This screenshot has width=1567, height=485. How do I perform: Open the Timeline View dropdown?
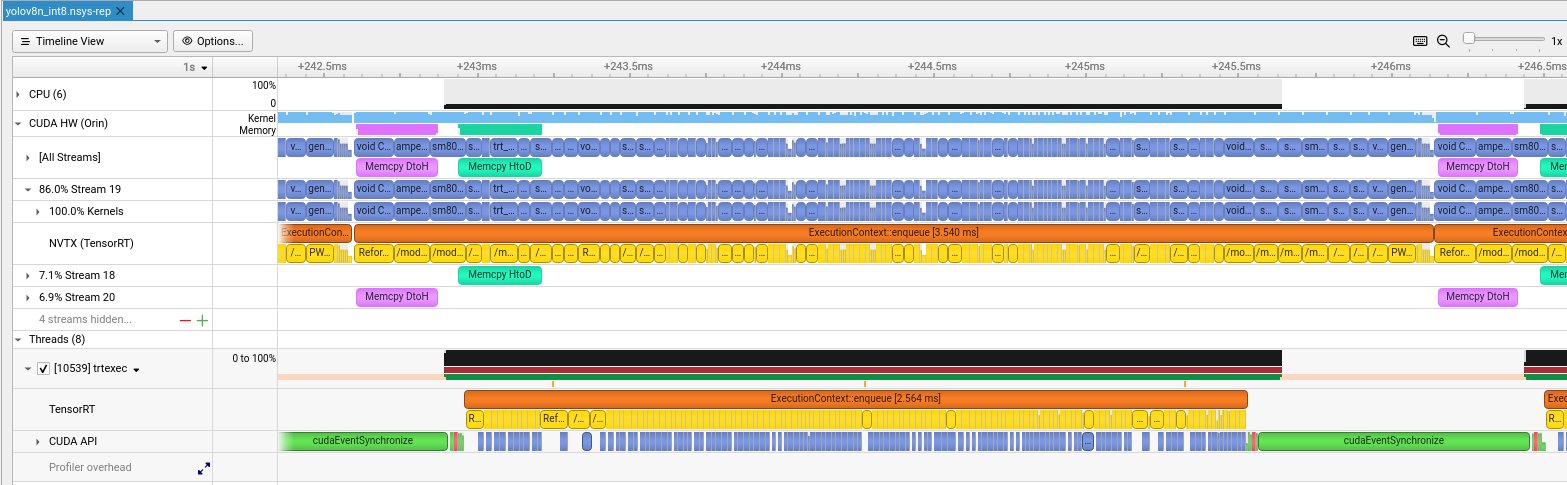point(91,41)
